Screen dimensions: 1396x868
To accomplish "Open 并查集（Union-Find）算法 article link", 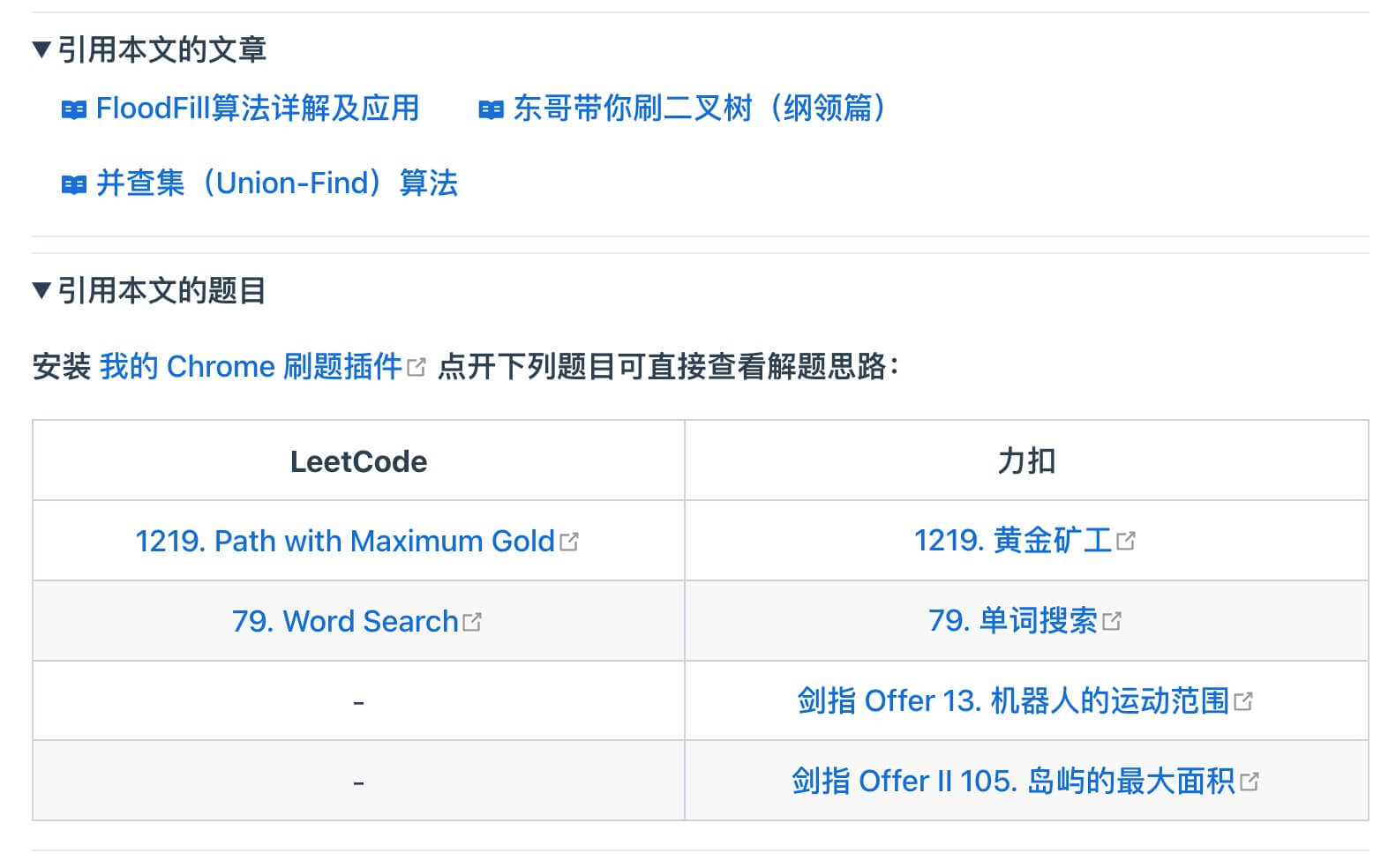I will click(277, 183).
